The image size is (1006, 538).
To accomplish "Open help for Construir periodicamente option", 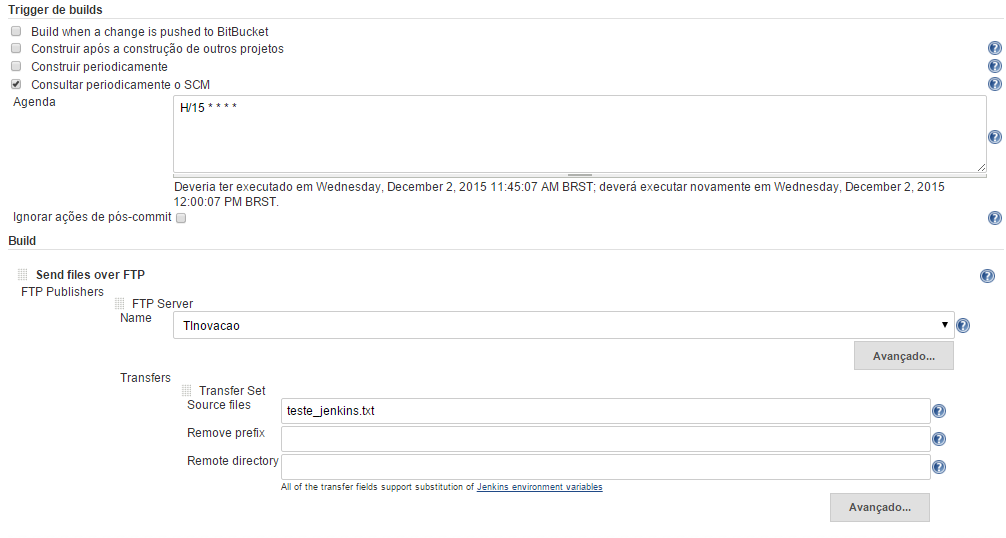I will pyautogui.click(x=994, y=66).
